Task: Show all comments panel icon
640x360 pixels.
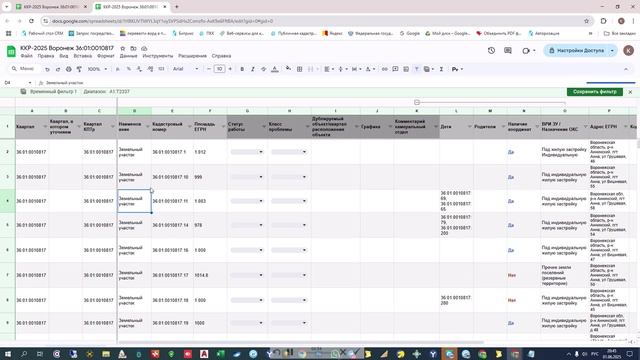Action: [x=508, y=51]
